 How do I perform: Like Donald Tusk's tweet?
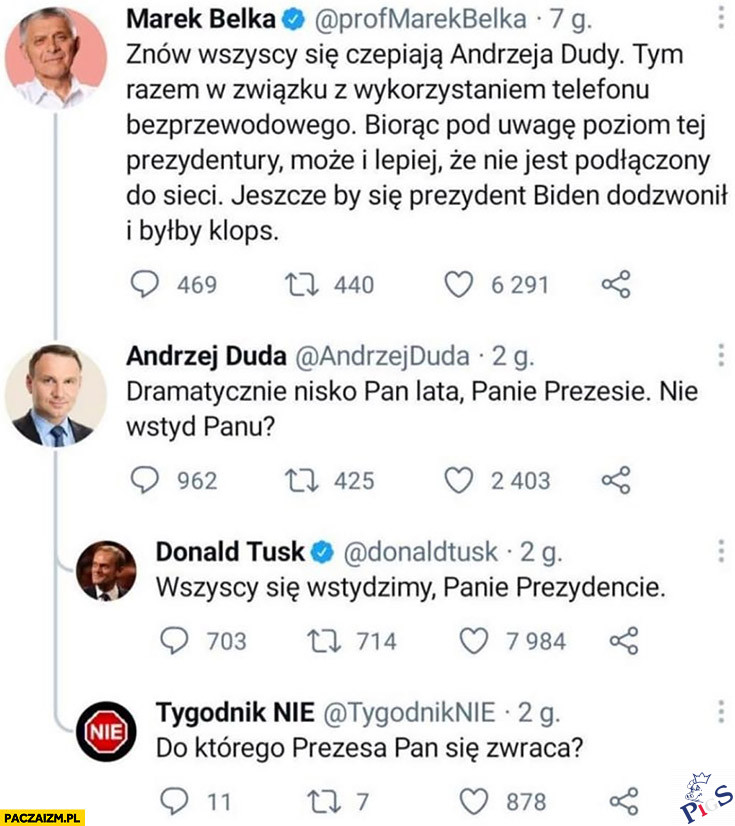coord(475,640)
